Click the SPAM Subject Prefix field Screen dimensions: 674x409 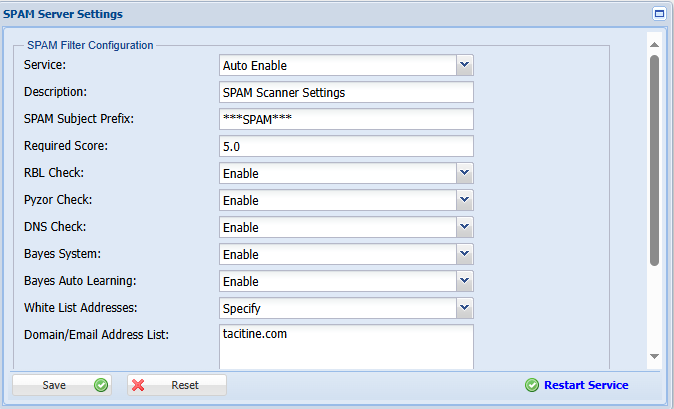[x=346, y=119]
